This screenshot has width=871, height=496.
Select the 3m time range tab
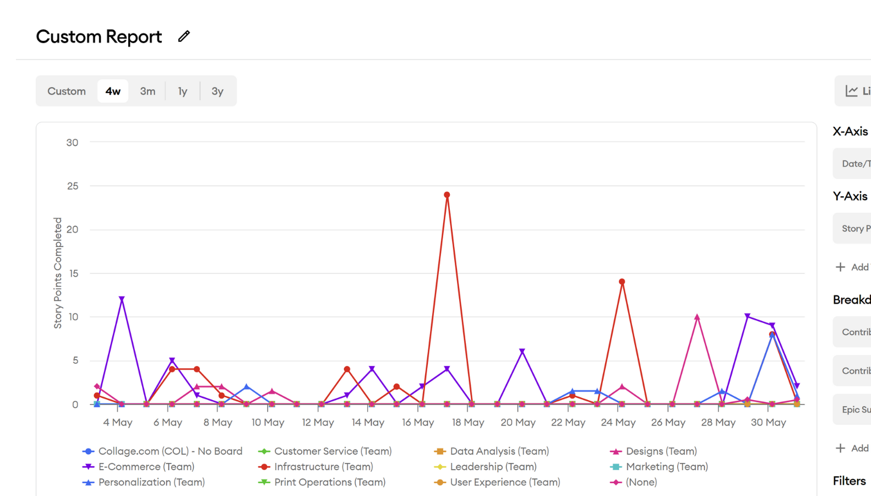tap(147, 91)
